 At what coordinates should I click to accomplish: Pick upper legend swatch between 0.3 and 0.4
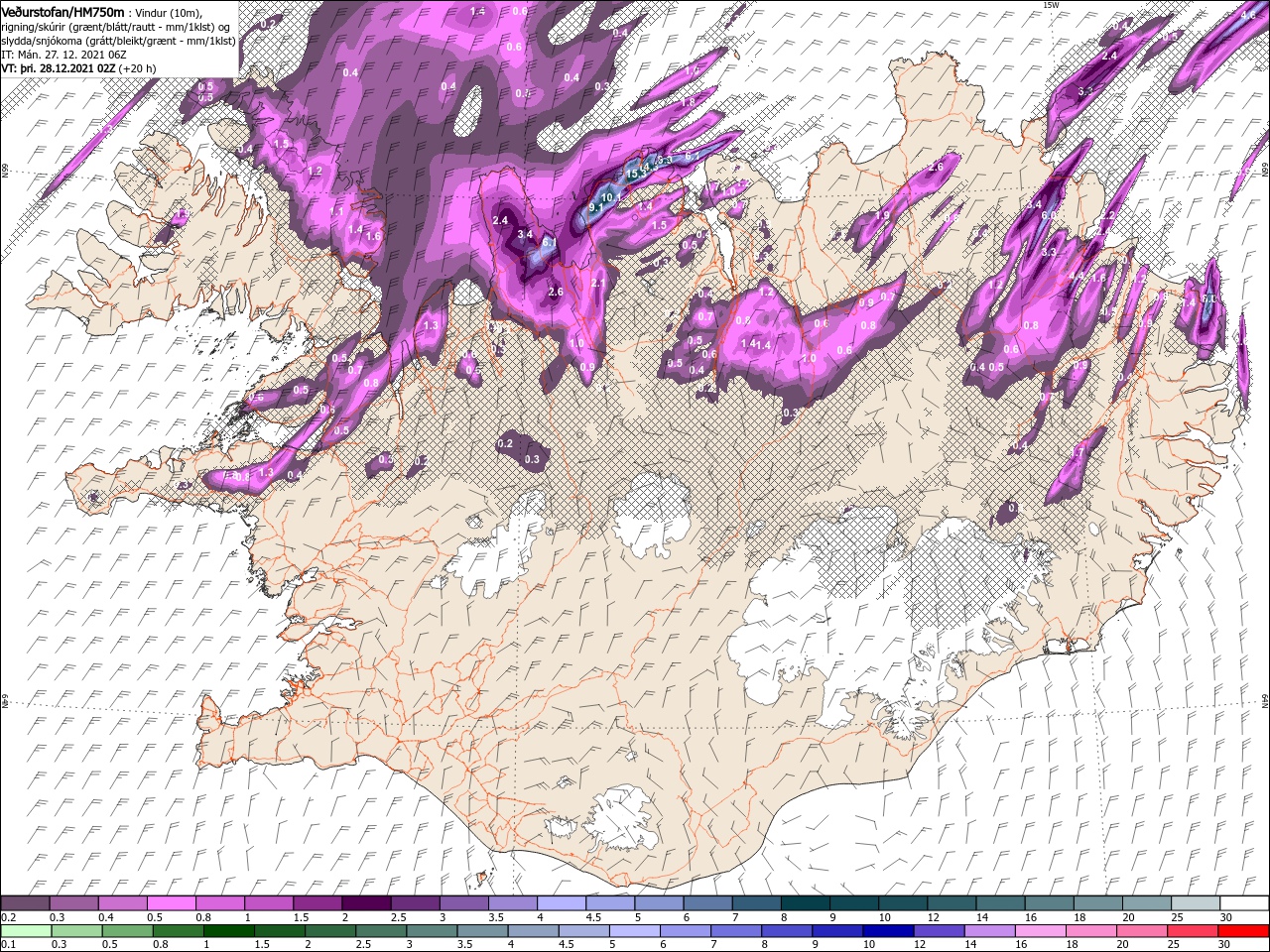(x=73, y=903)
